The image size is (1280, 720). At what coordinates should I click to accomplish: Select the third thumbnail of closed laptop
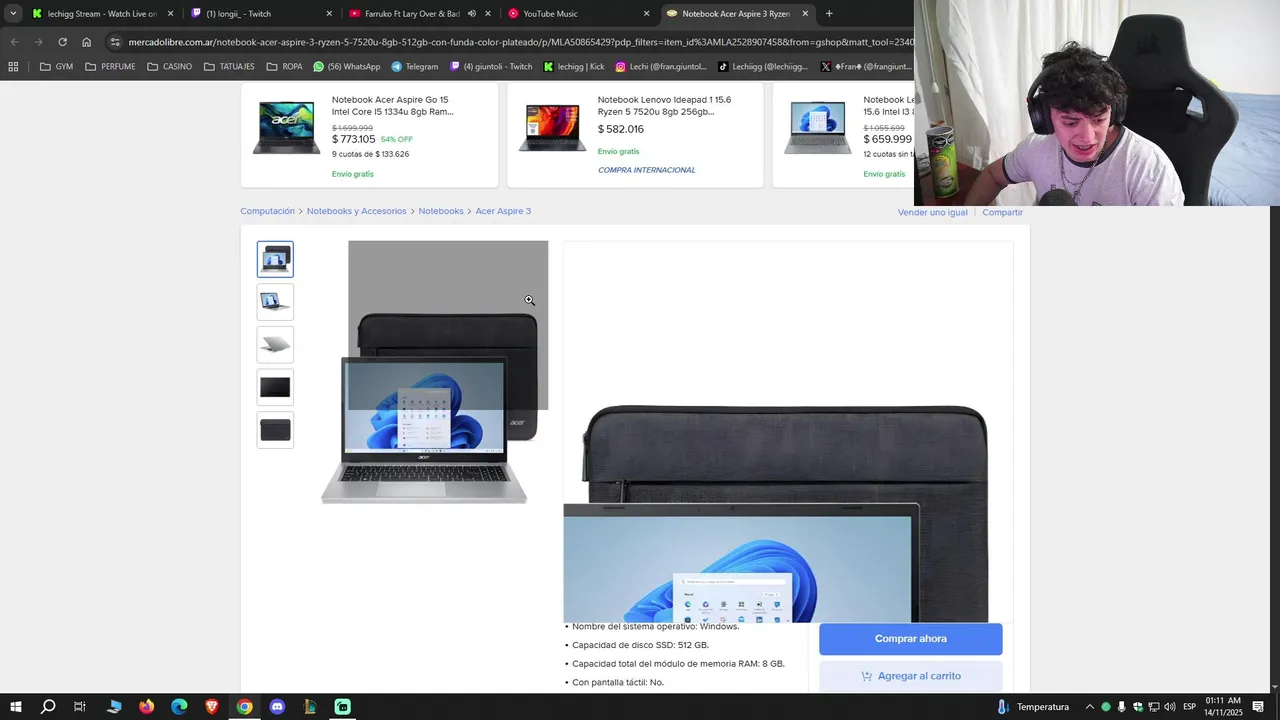pyautogui.click(x=275, y=345)
